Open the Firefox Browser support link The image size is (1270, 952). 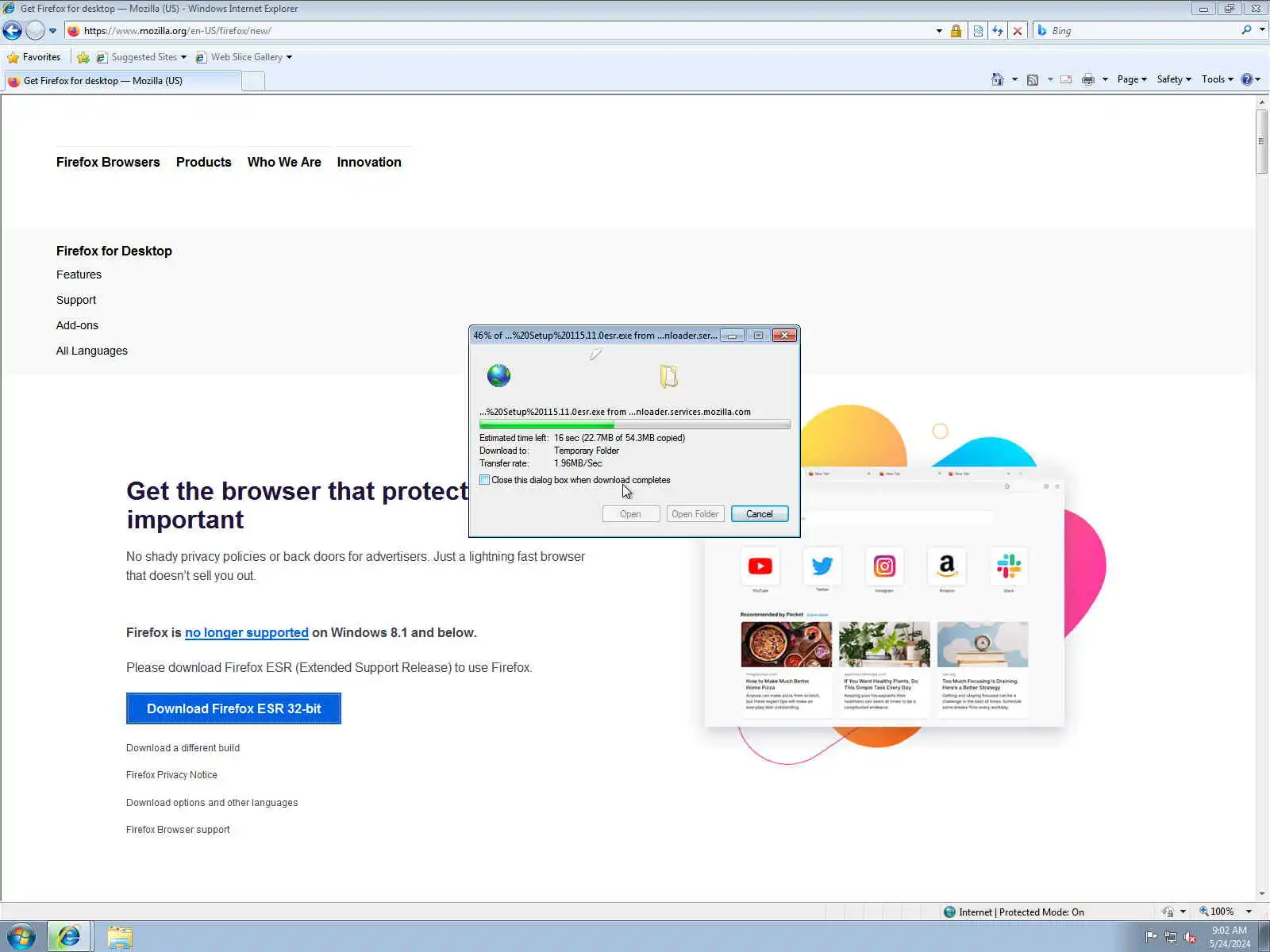click(178, 830)
